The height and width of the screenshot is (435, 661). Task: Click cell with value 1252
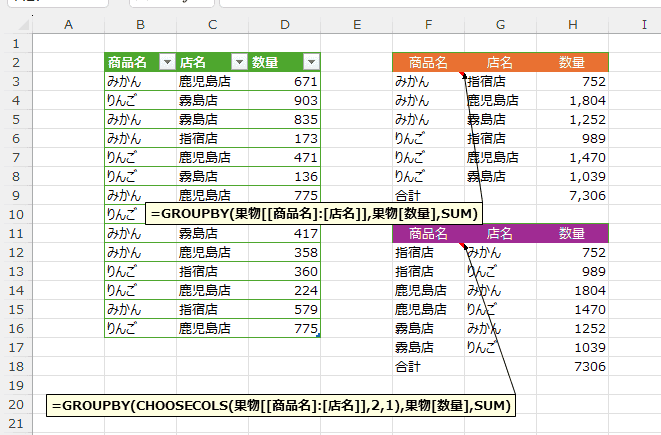coord(572,328)
